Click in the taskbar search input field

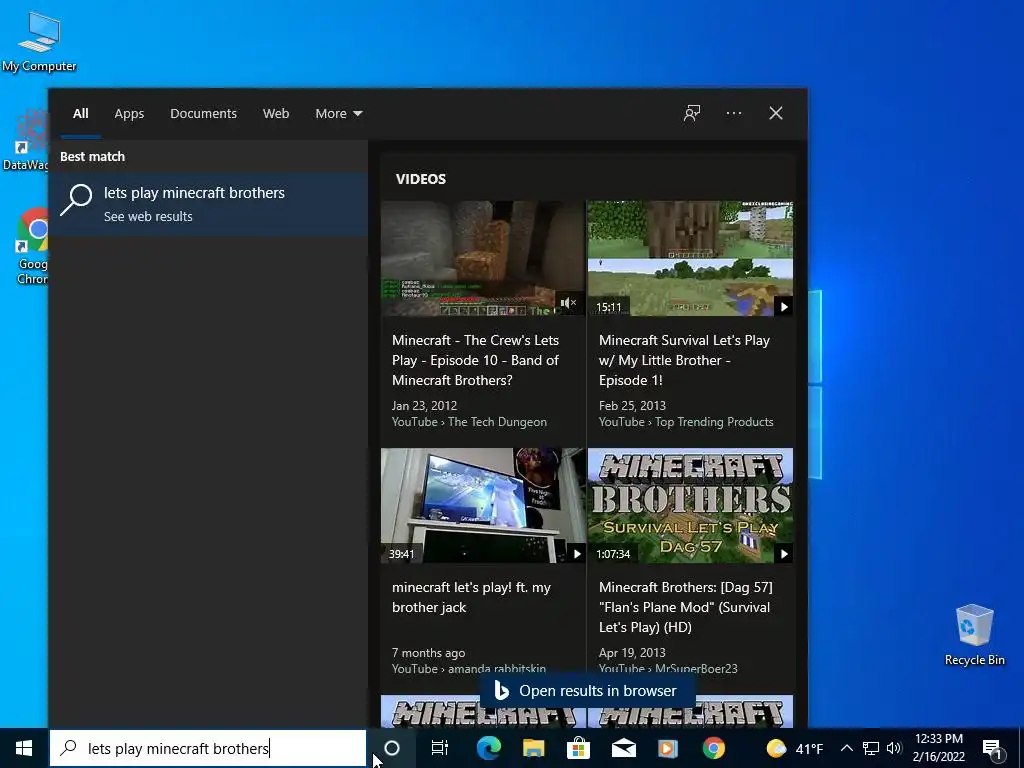tap(208, 748)
